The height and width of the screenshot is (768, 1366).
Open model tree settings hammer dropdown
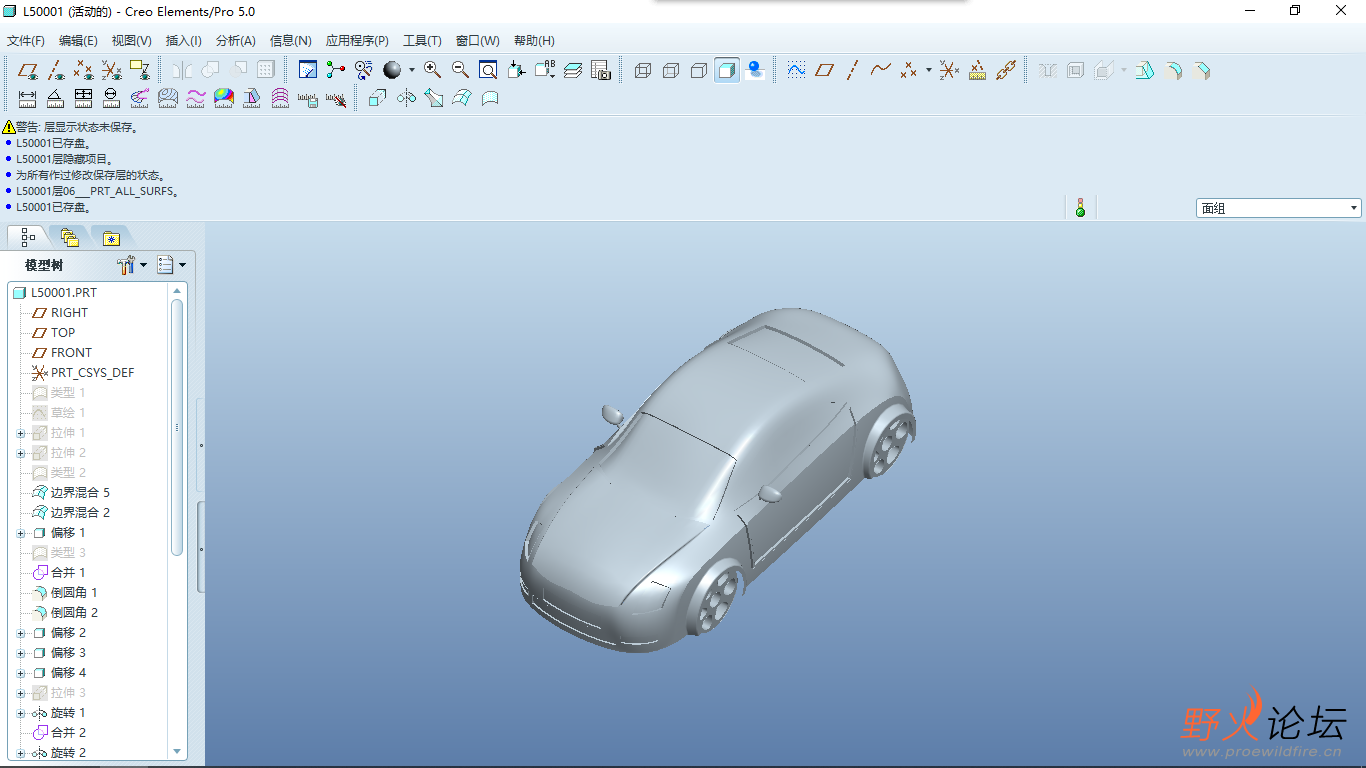point(131,265)
